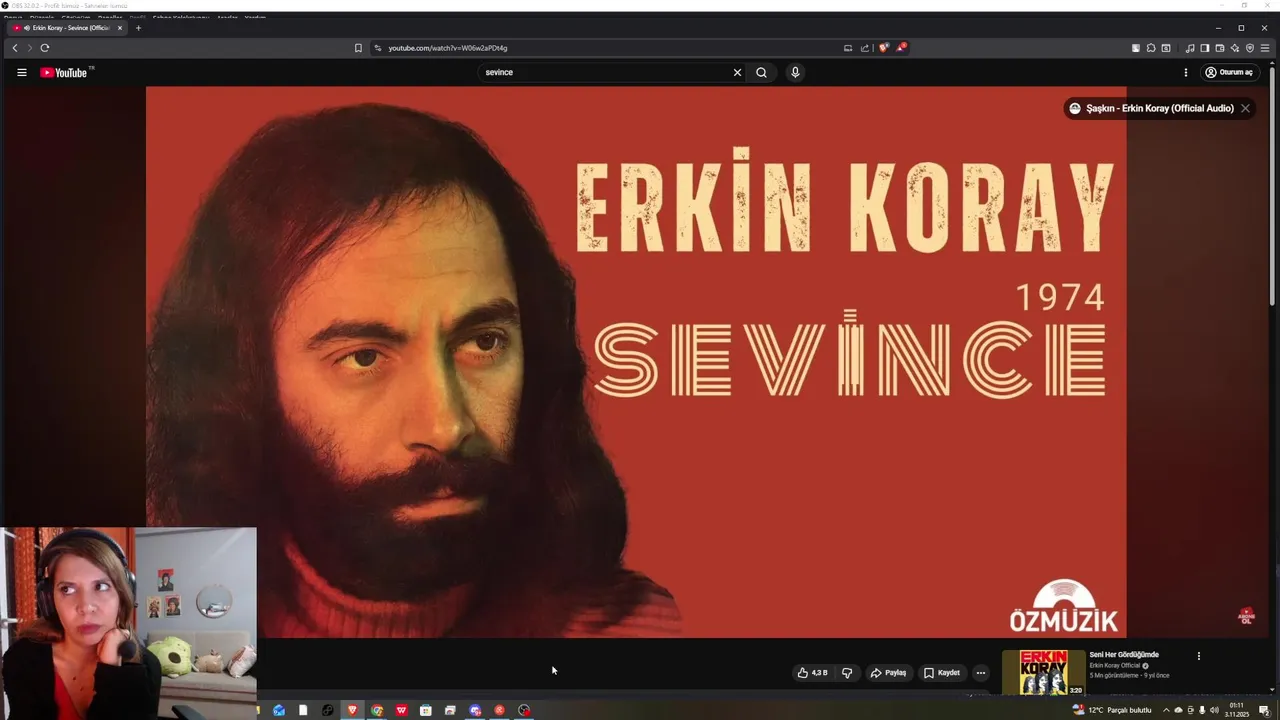This screenshot has width=1280, height=720.
Task: Clear the 'sevince' search text
Action: [x=738, y=72]
